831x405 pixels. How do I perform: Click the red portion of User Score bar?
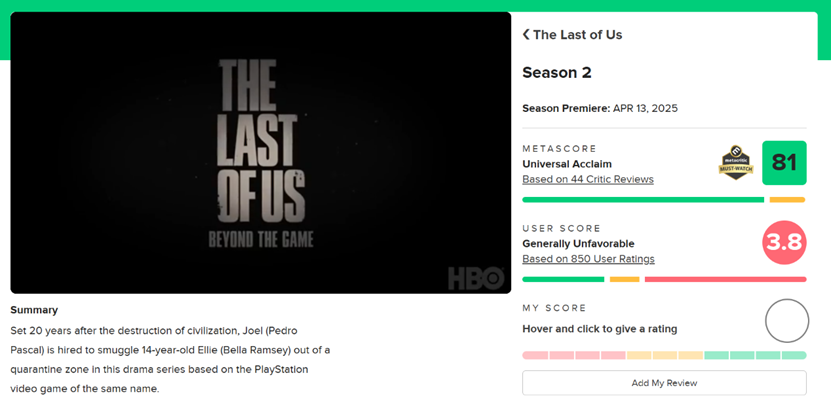[725, 279]
